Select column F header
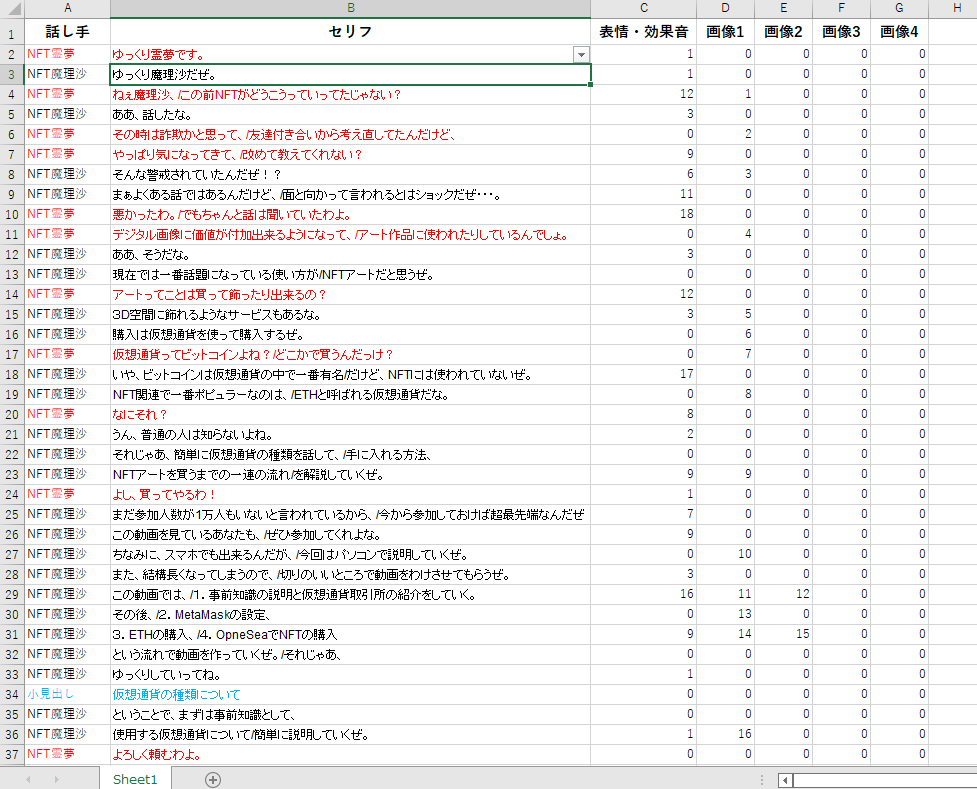Viewport: 977px width, 789px height. [x=841, y=8]
